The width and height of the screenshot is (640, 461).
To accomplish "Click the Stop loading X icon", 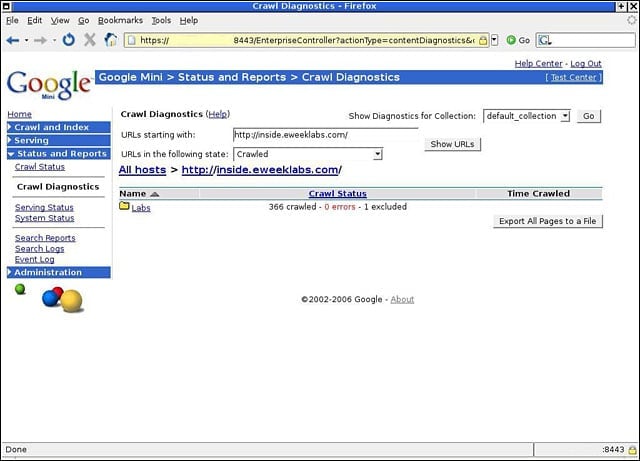I will pos(89,40).
